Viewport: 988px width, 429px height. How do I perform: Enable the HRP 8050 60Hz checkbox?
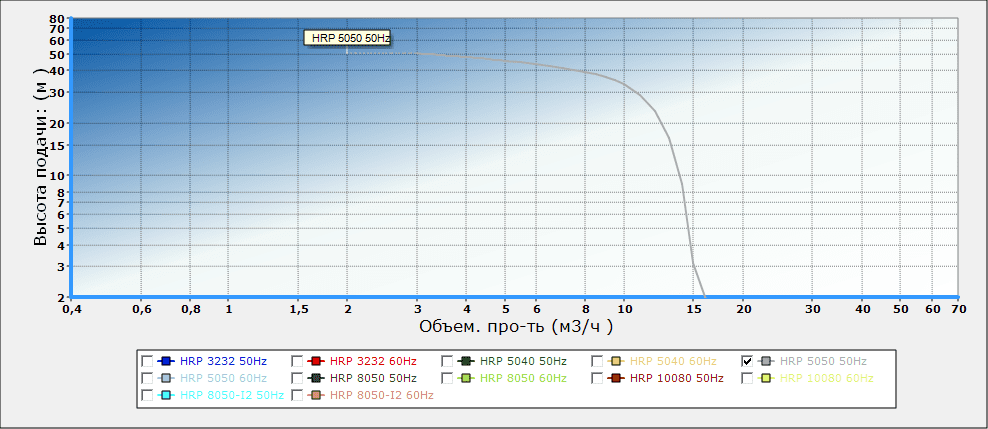pos(447,378)
